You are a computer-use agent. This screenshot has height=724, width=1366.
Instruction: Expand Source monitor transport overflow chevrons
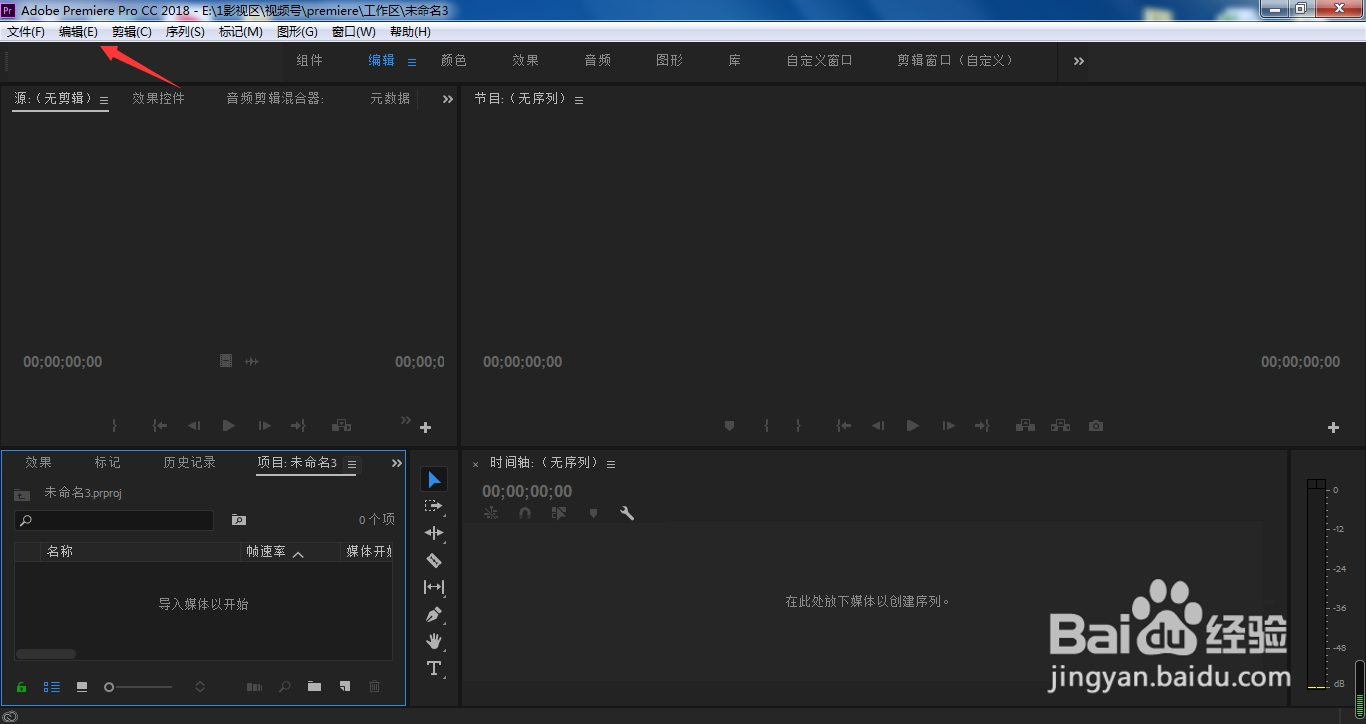click(x=406, y=420)
